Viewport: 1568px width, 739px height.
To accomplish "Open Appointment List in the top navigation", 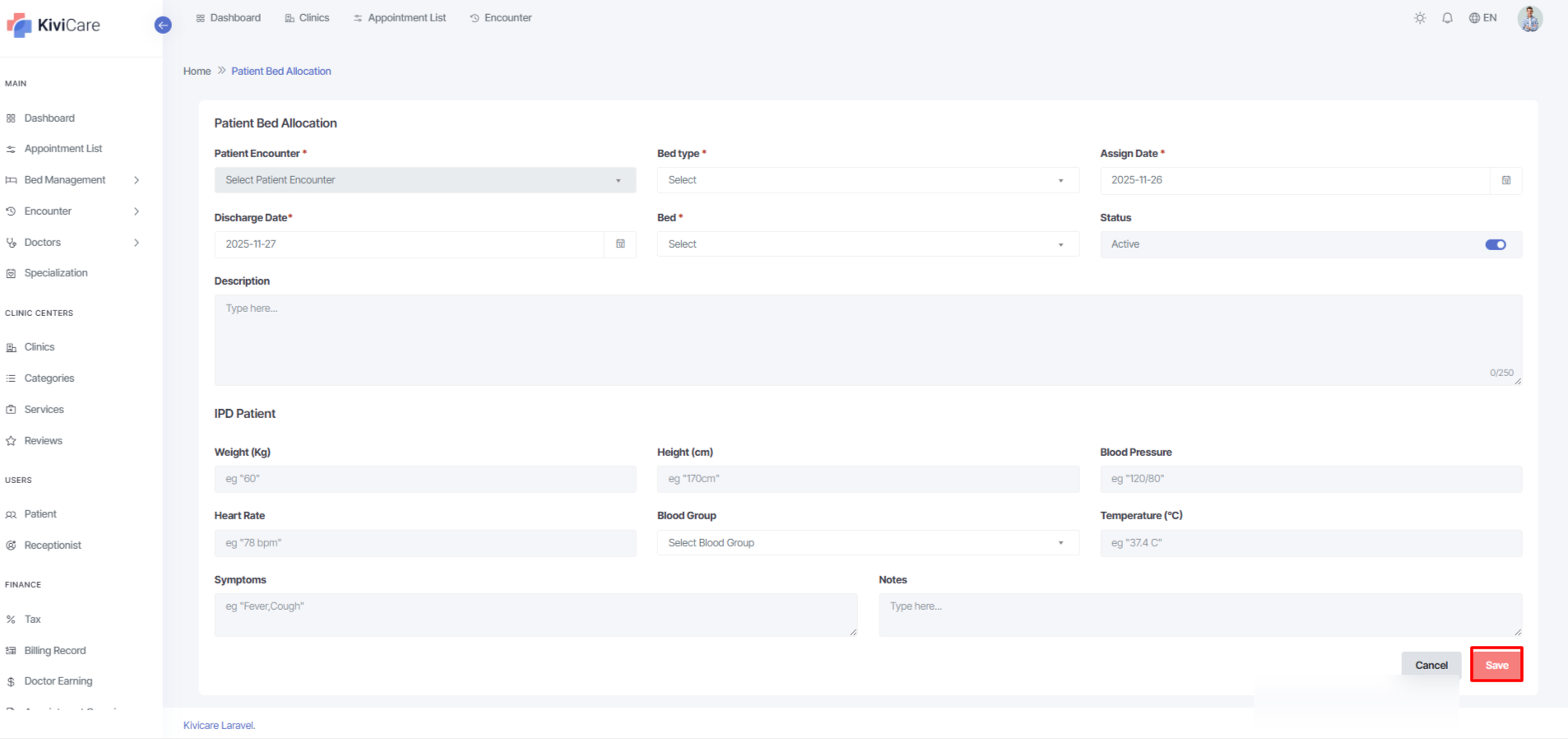I will (x=400, y=18).
